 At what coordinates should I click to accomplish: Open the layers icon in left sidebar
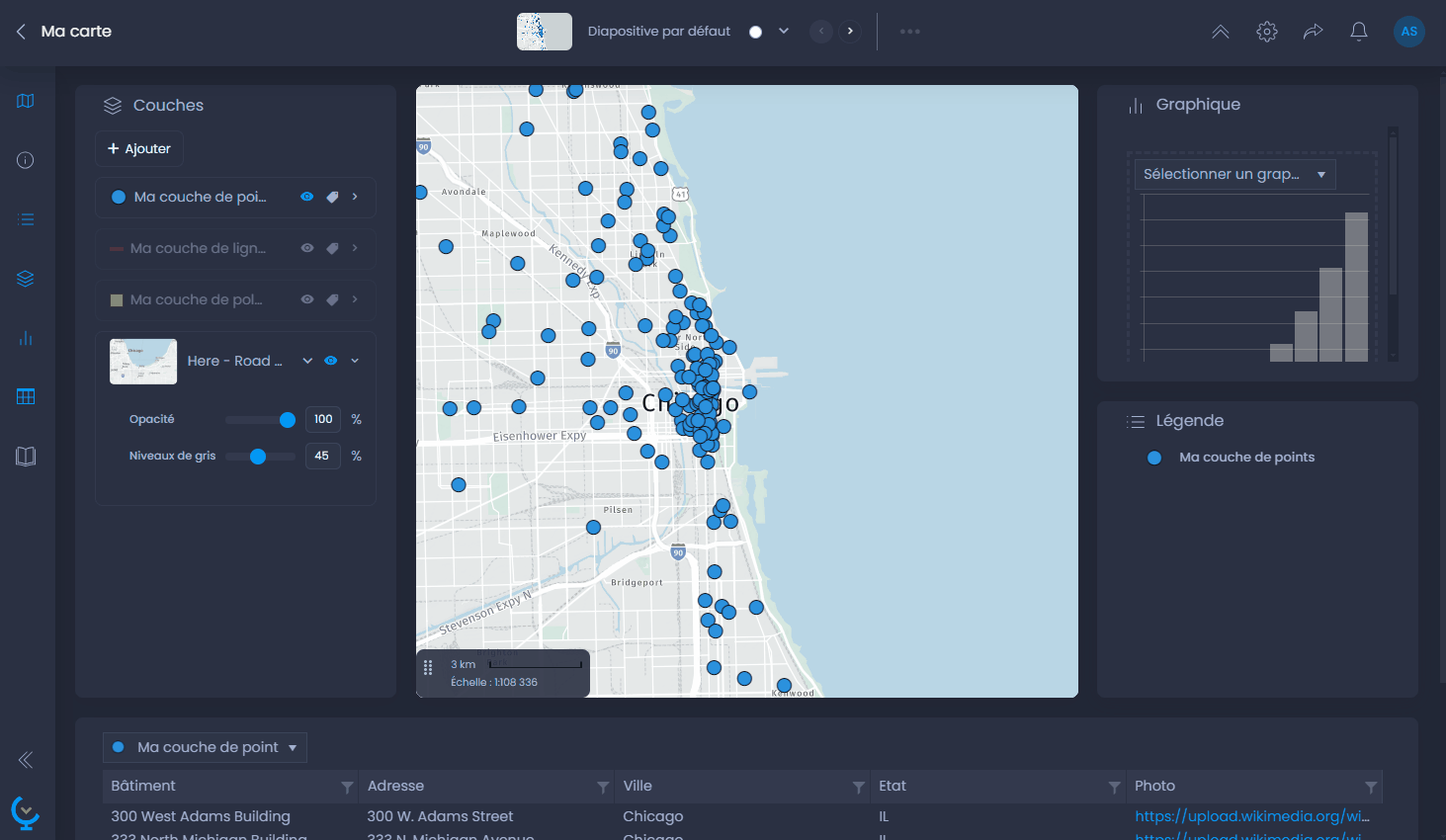(x=26, y=279)
